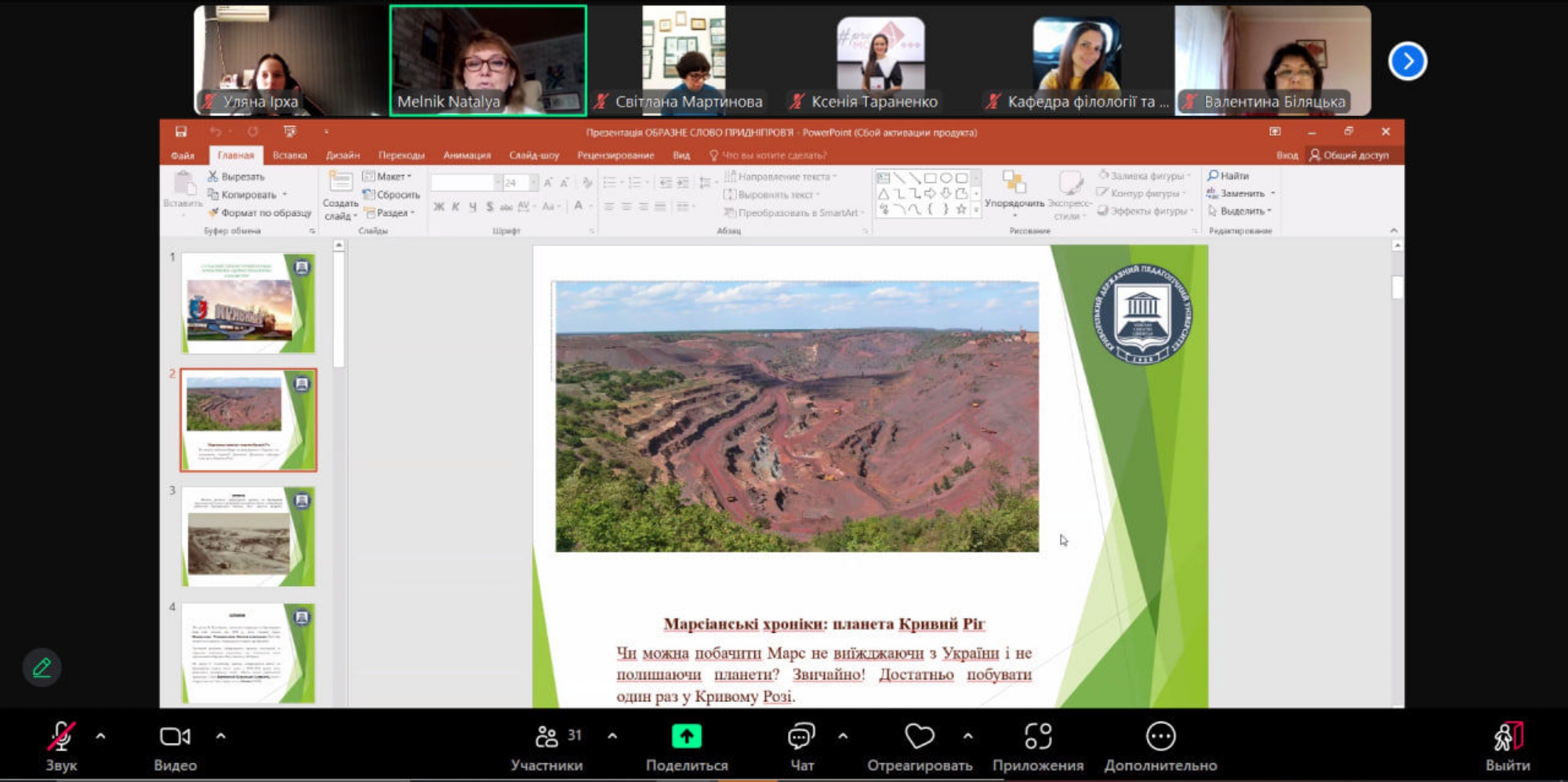The image size is (1568, 782).
Task: Click the slide pane vertical scrollbar handle
Action: click(x=1397, y=287)
